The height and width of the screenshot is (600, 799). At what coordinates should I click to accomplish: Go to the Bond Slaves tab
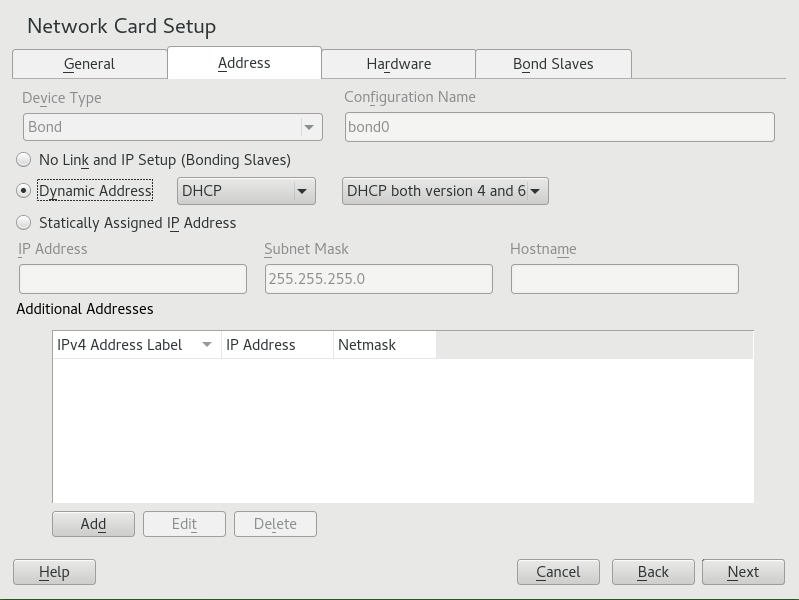click(x=553, y=64)
